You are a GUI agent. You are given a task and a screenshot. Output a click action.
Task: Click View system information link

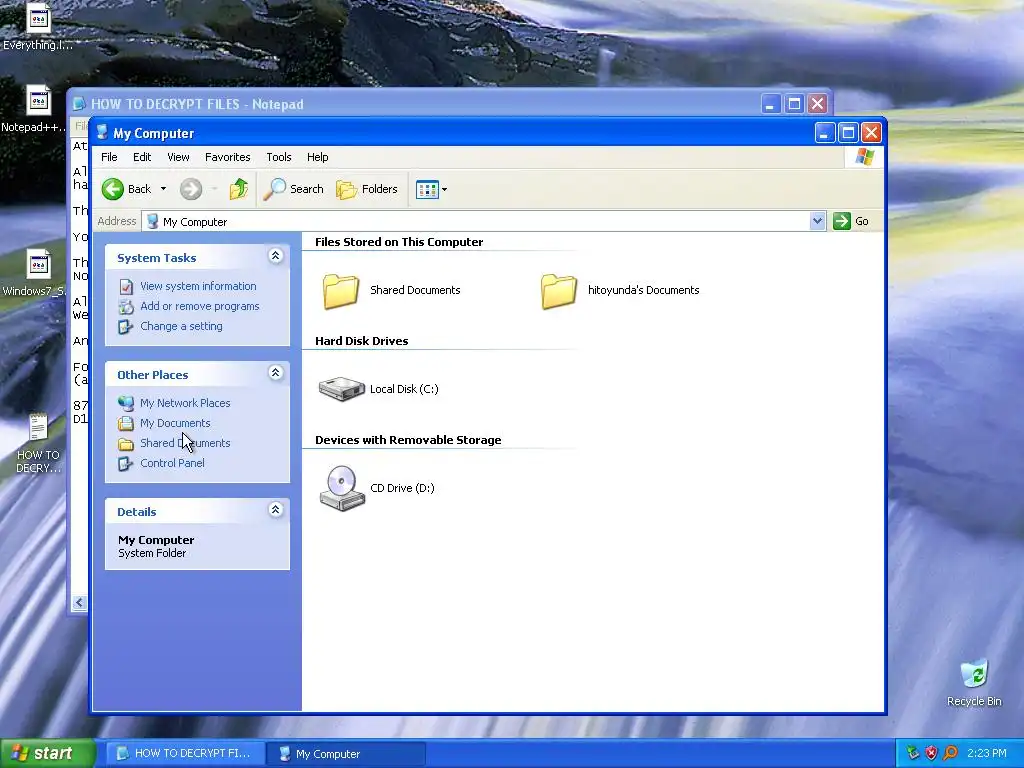198,286
